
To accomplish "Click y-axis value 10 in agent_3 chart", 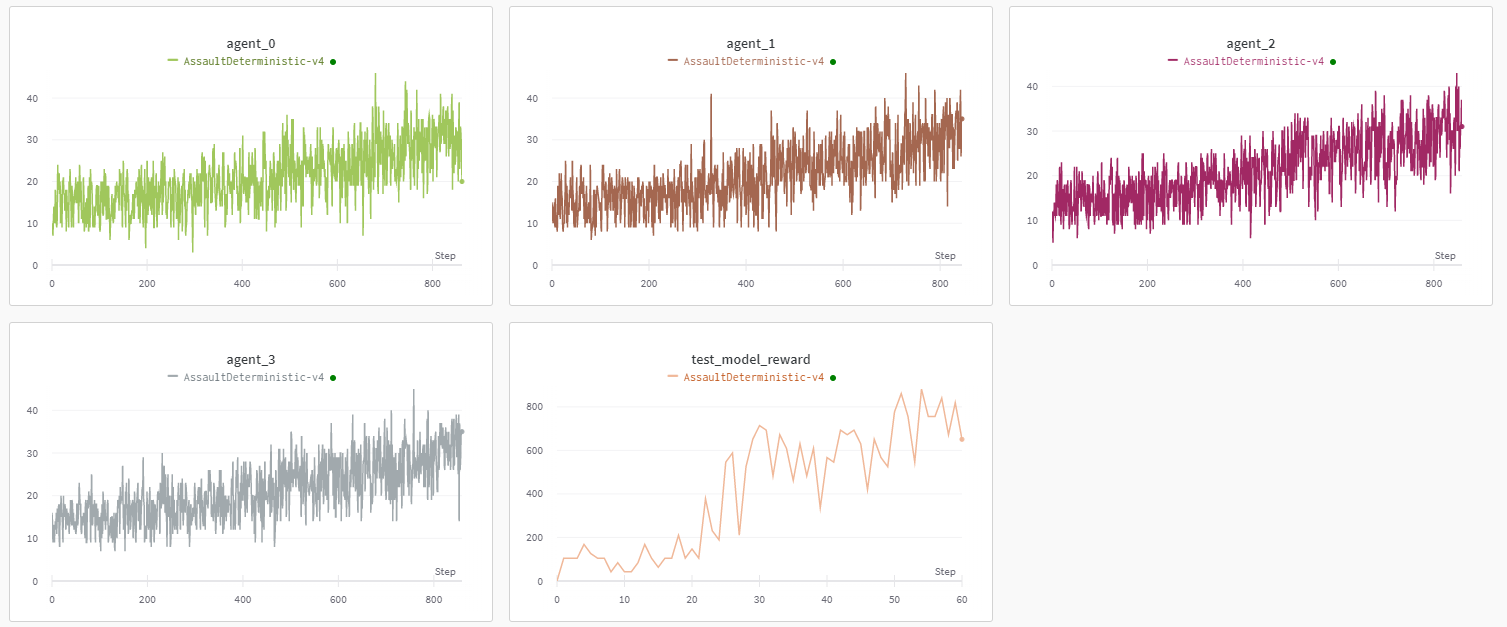I will (x=32, y=539).
